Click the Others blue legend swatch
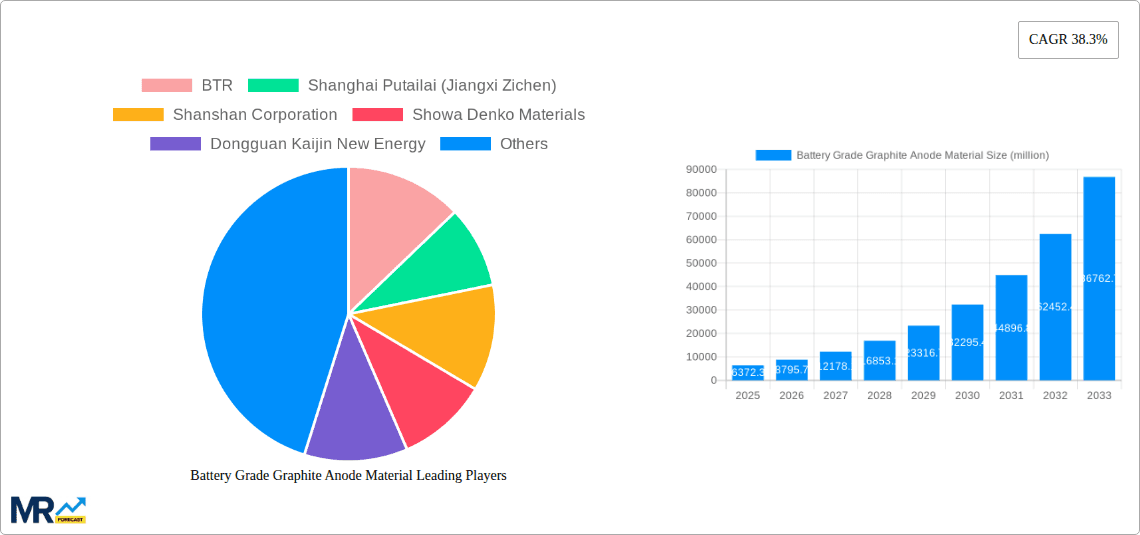The height and width of the screenshot is (535, 1140). pyautogui.click(x=465, y=143)
